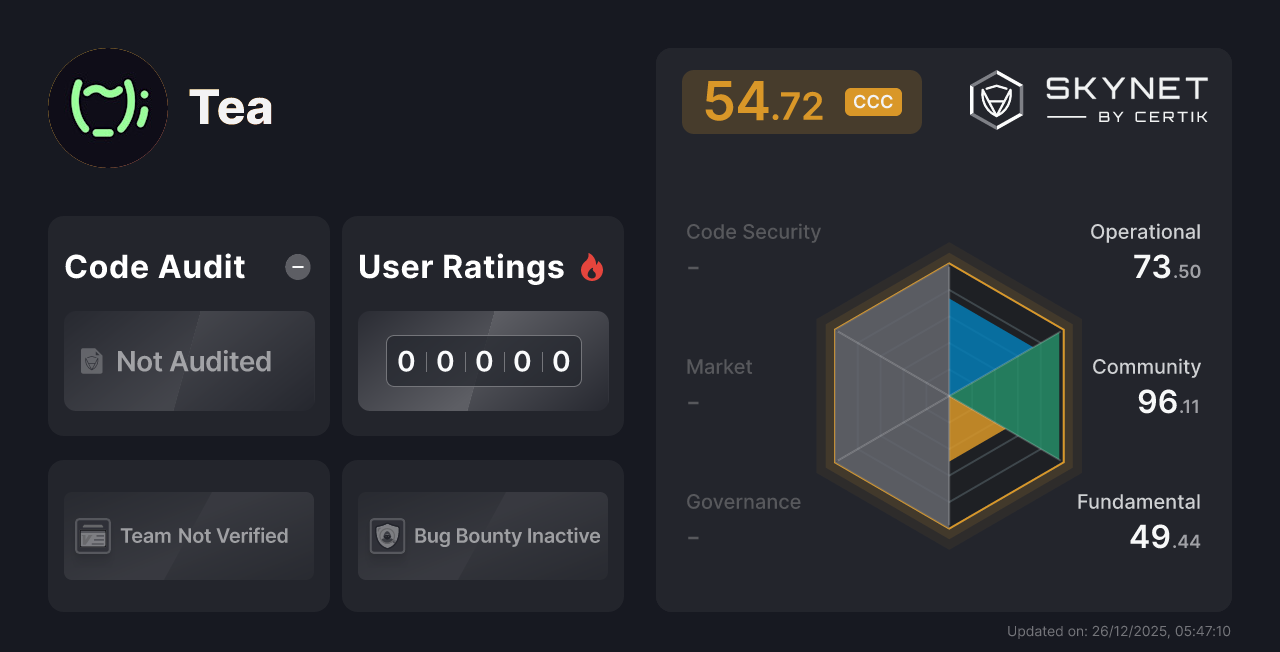Click the Tea project logo avatar
Image resolution: width=1280 pixels, height=652 pixels.
pos(107,107)
